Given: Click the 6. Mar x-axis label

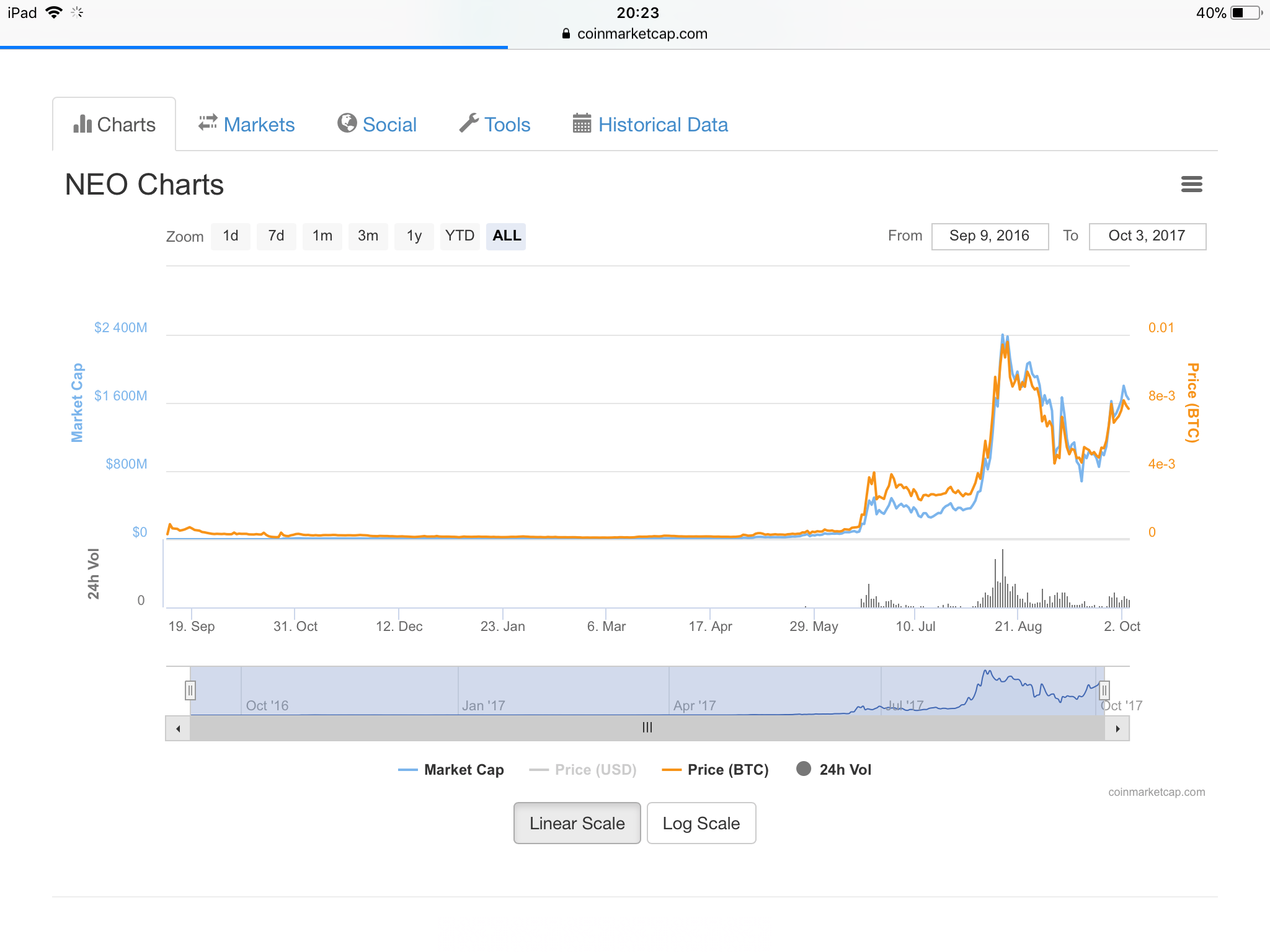Looking at the screenshot, I should [x=606, y=626].
